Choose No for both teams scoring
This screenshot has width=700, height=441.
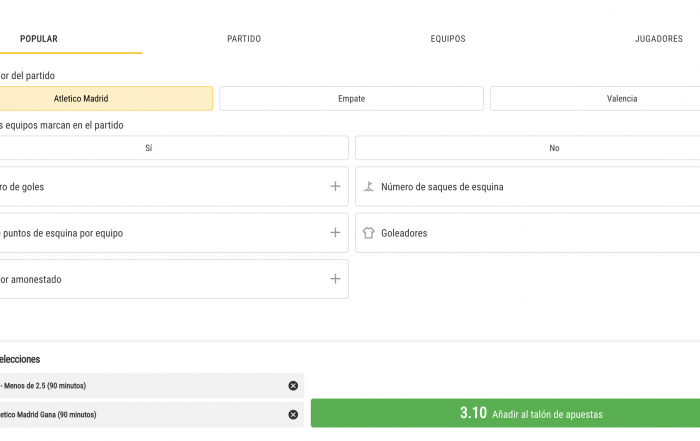(x=527, y=148)
